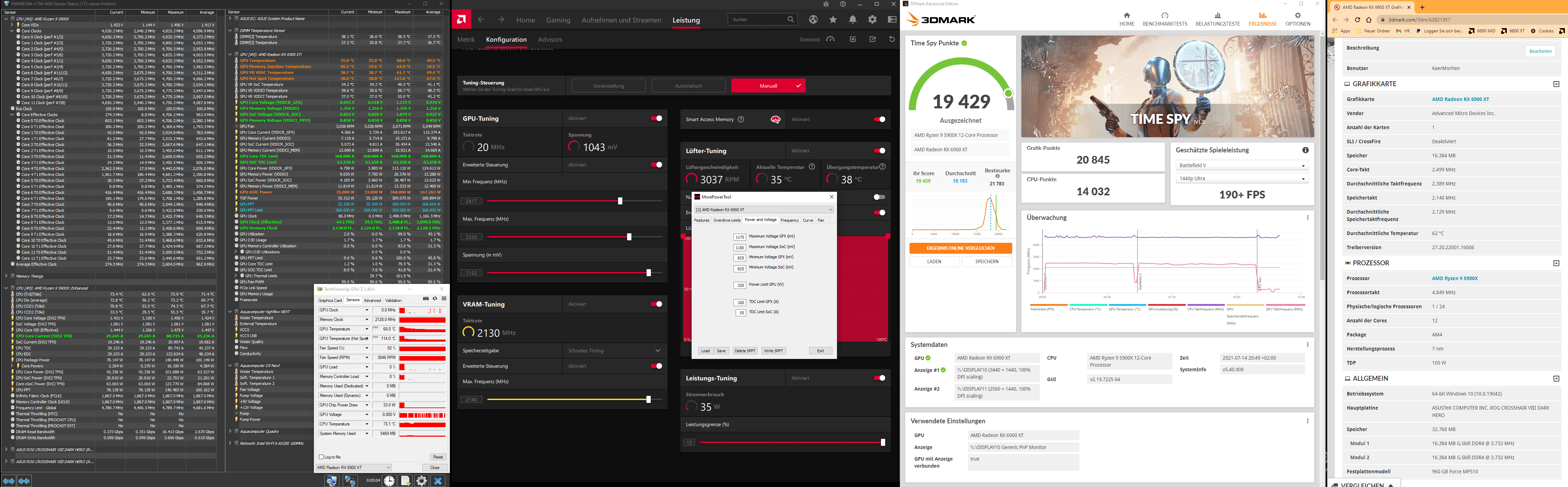Toggle GPU-Tuning switch
The image size is (1568, 487).
656,118
